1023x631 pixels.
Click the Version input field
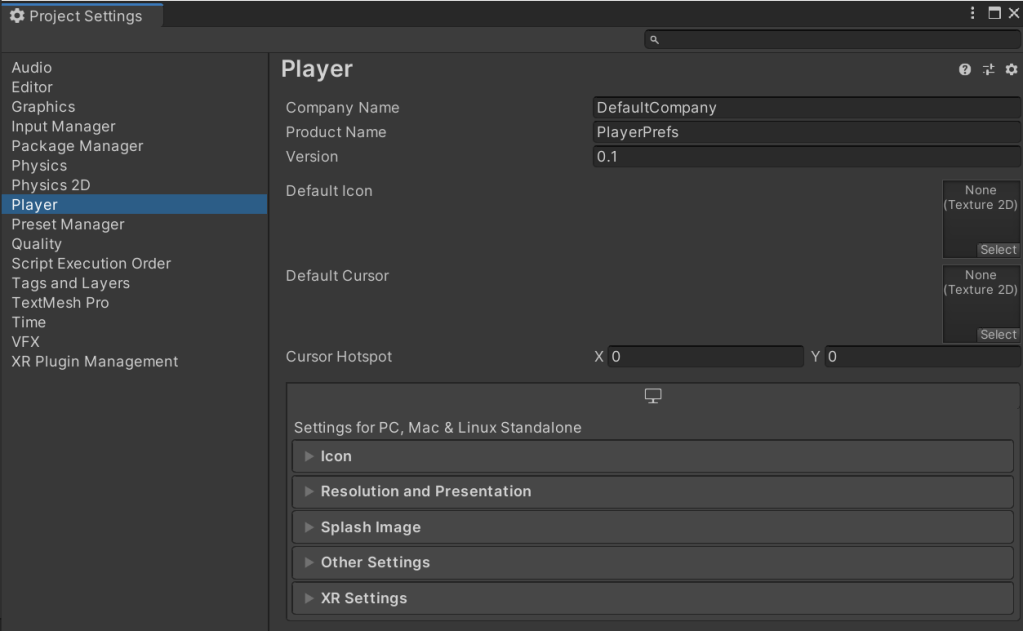(x=805, y=157)
